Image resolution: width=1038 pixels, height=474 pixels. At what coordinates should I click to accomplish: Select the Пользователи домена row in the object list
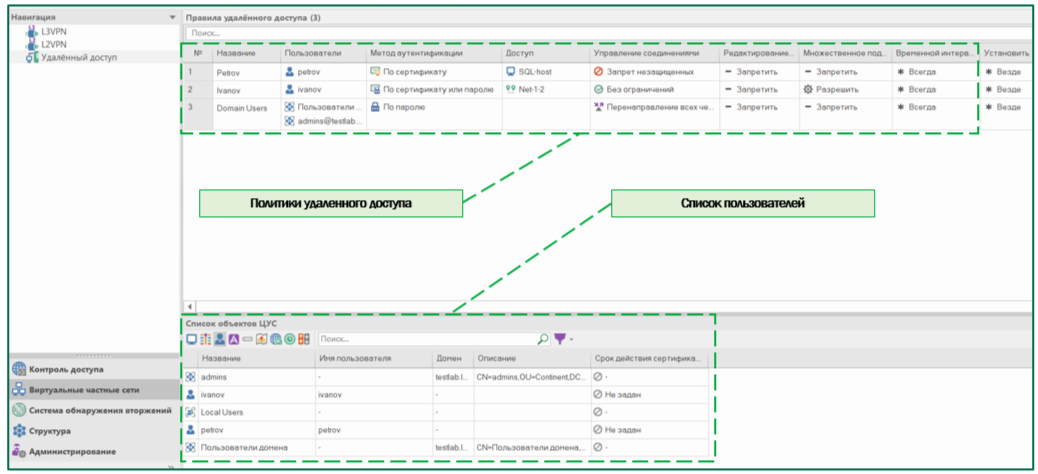coord(447,448)
